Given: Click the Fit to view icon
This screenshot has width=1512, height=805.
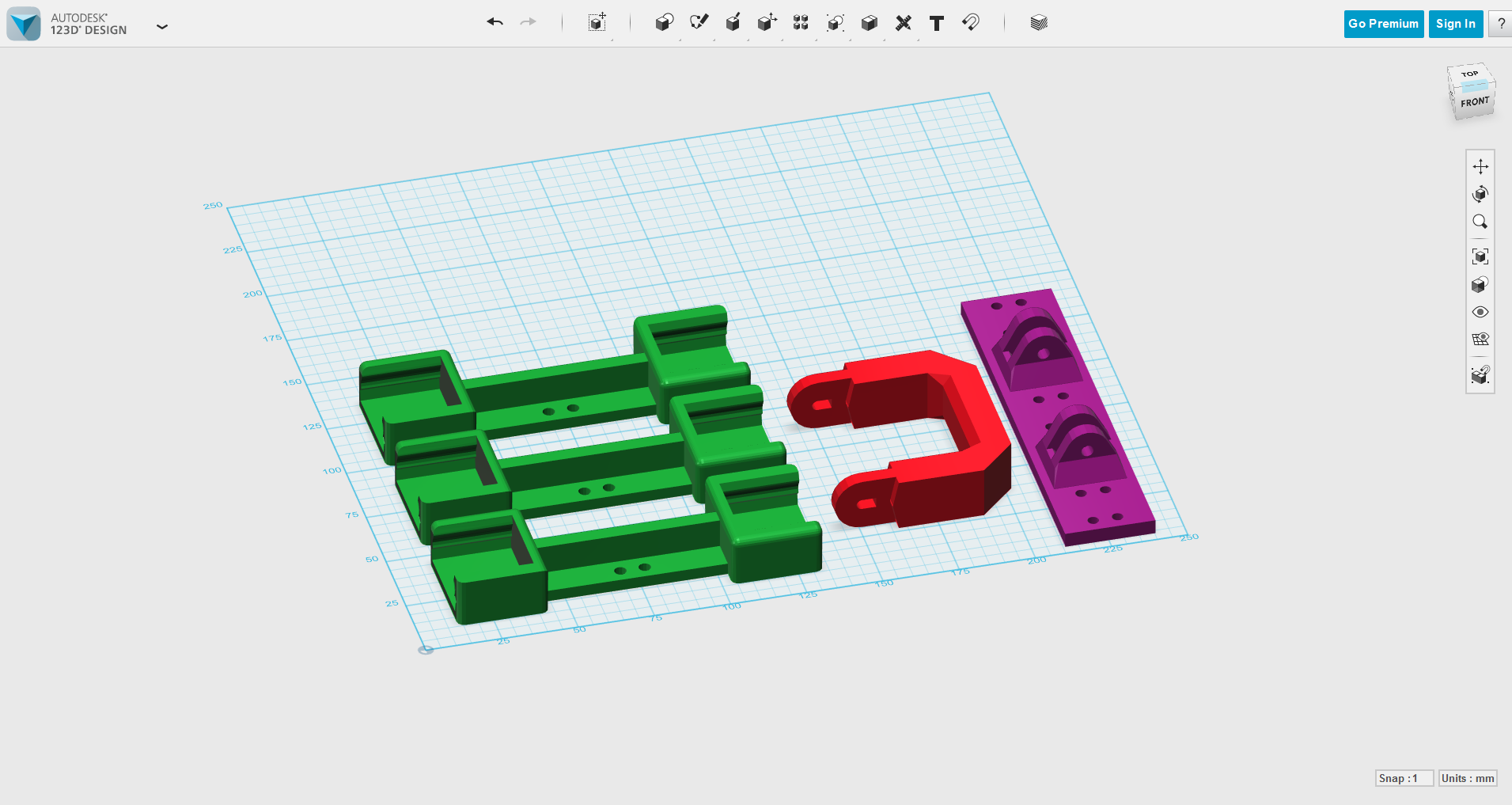Looking at the screenshot, I should 1480,256.
